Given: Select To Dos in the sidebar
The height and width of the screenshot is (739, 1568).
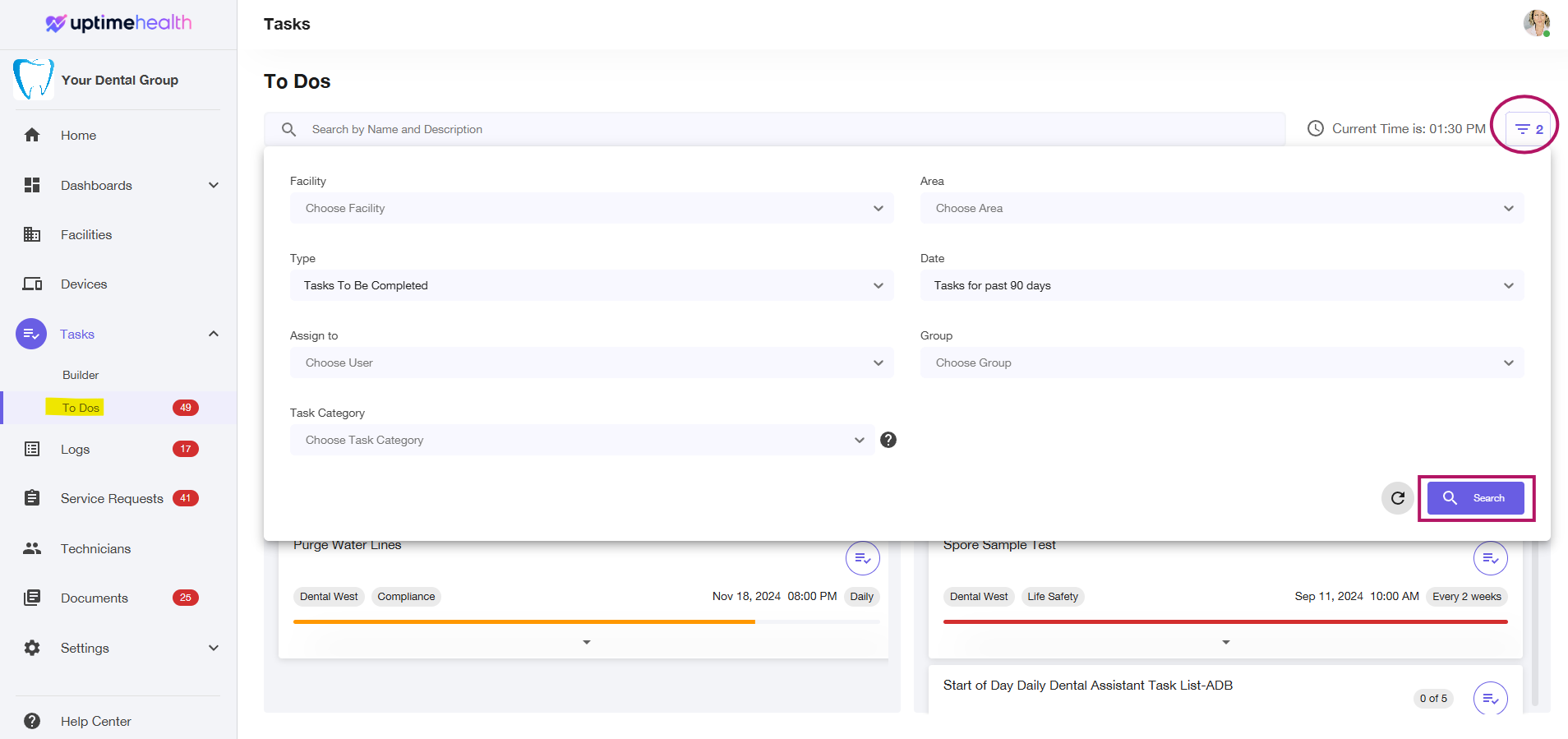Looking at the screenshot, I should point(81,408).
